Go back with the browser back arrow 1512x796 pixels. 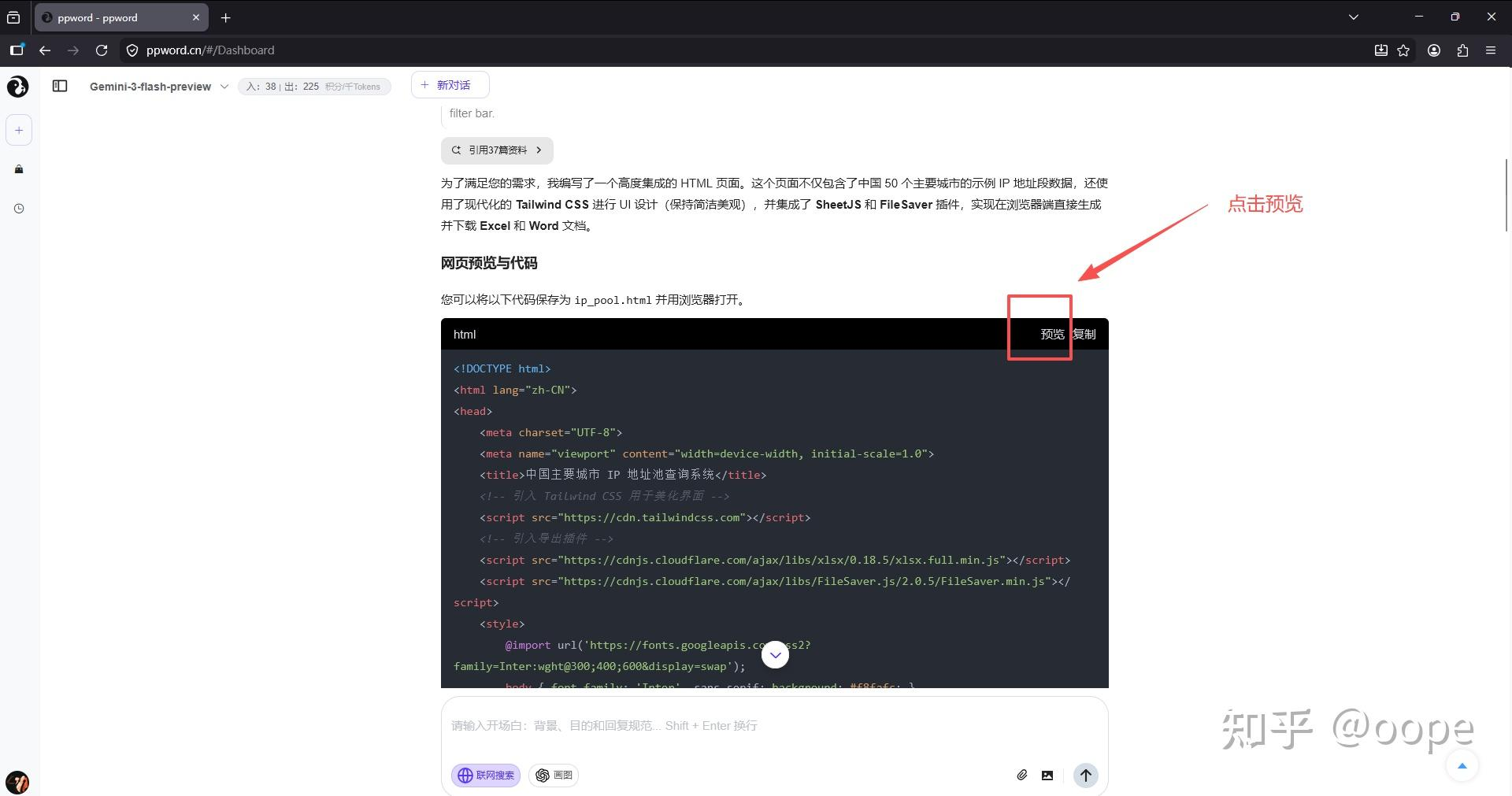point(45,50)
